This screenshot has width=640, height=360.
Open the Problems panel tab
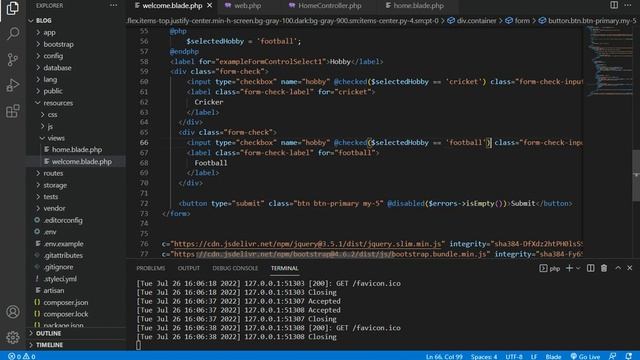coord(151,268)
